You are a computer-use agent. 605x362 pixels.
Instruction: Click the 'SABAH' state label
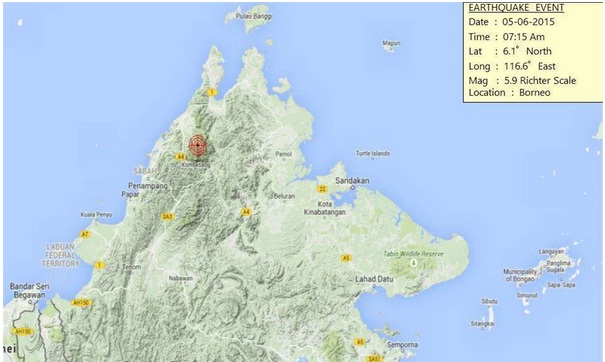tap(145, 171)
